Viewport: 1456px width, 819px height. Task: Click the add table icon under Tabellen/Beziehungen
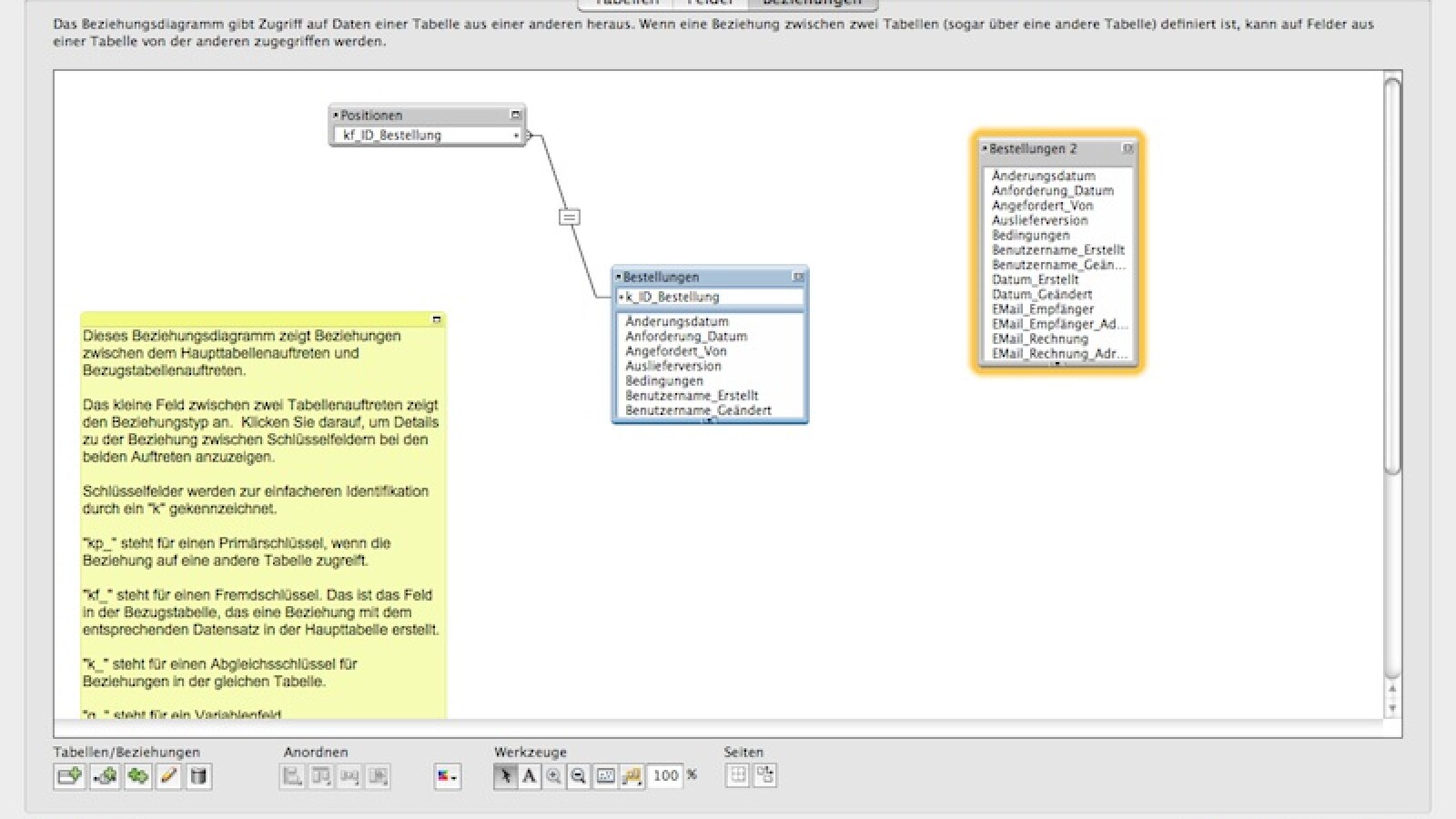(x=69, y=776)
